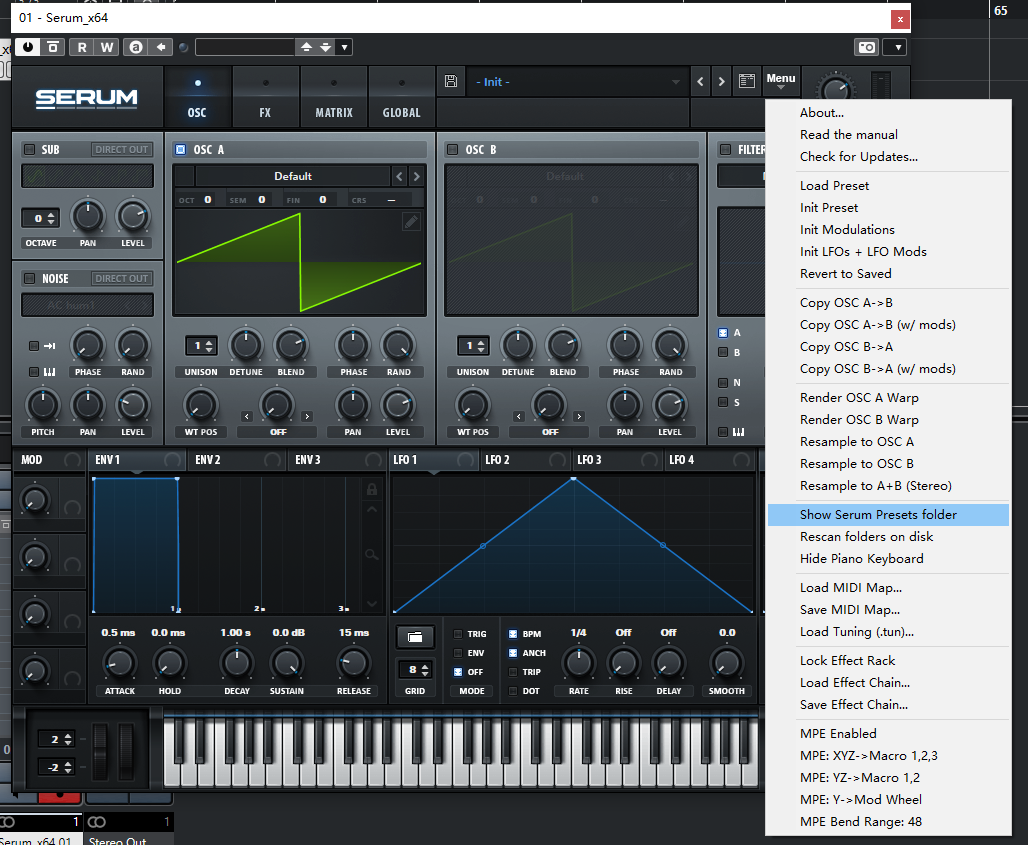This screenshot has width=1028, height=845.
Task: Click the envelope zoom magnifier icon
Action: pyautogui.click(x=372, y=555)
